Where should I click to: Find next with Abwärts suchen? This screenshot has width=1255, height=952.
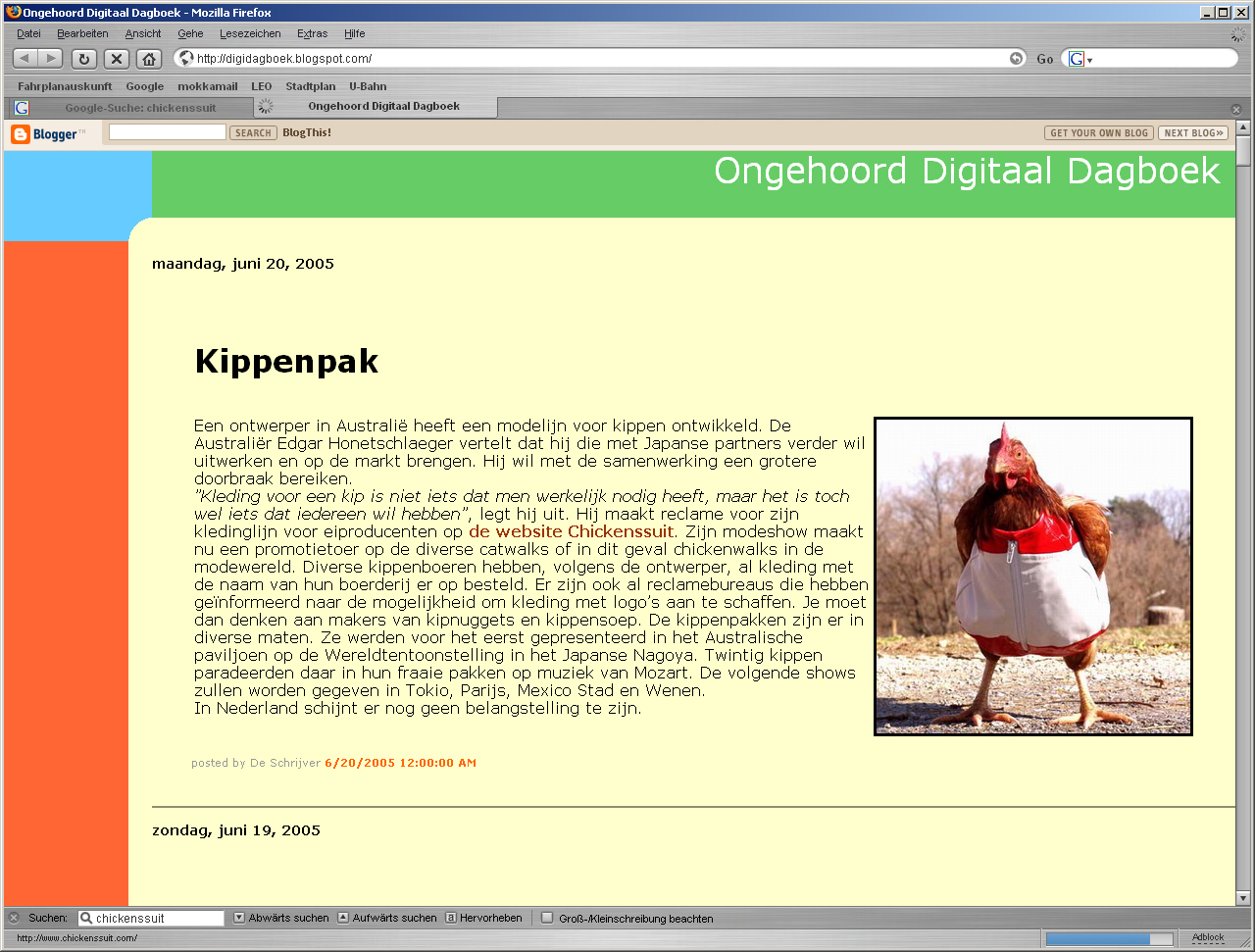tap(281, 918)
